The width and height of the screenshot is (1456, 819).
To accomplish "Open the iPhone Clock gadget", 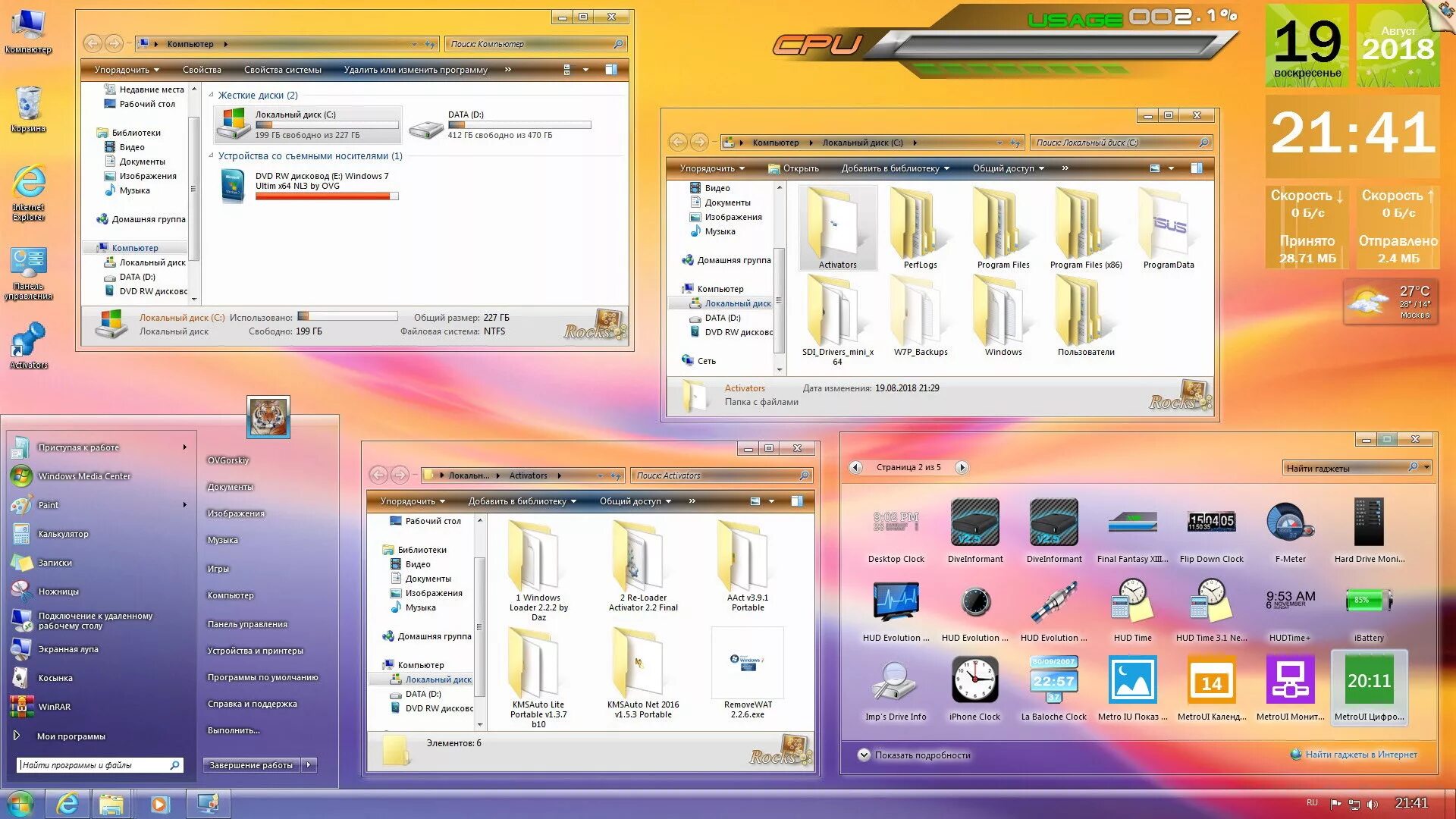I will (x=974, y=680).
